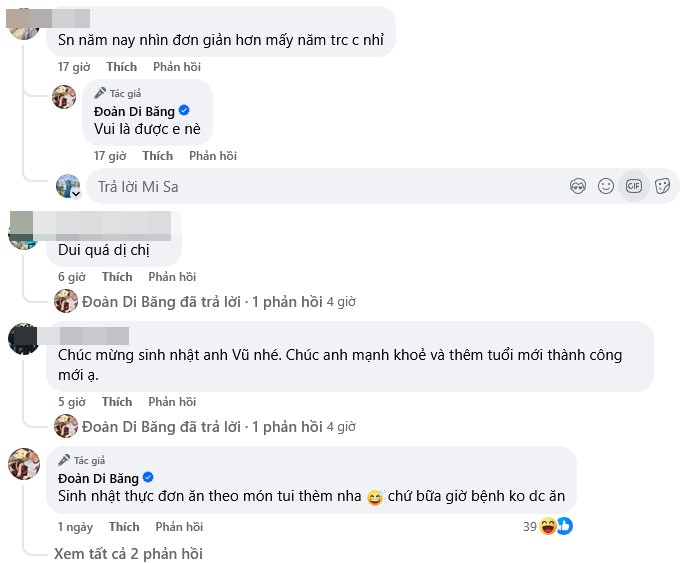The image size is (682, 563).
Task: Switch reply profile via avatar dropdown arrow
Action: [x=76, y=194]
